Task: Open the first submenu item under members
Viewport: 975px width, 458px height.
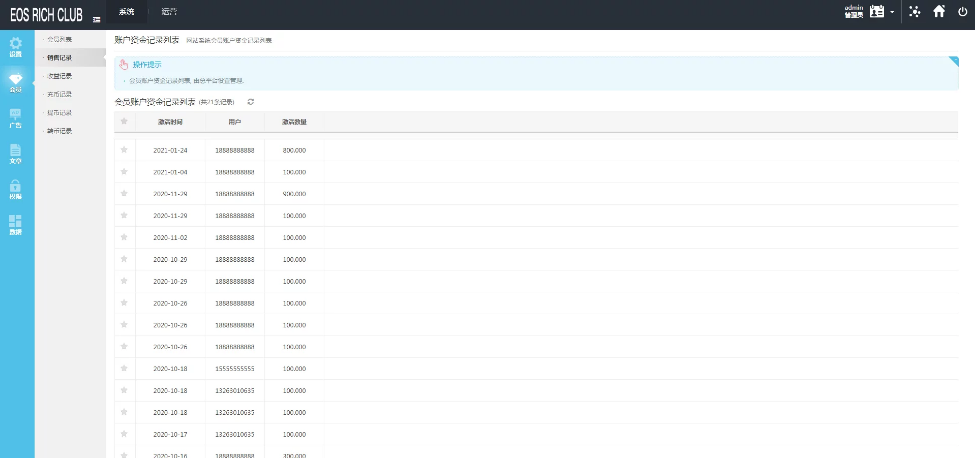Action: pos(59,39)
